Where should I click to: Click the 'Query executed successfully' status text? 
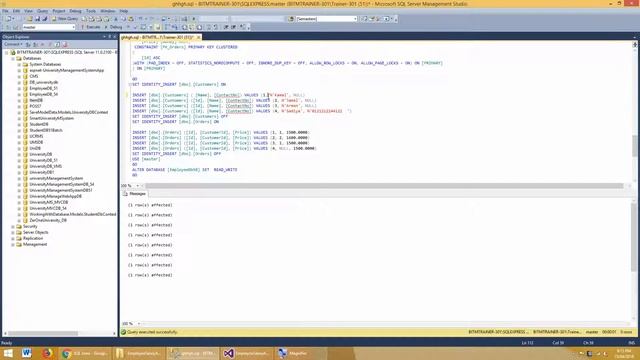[x=152, y=332]
